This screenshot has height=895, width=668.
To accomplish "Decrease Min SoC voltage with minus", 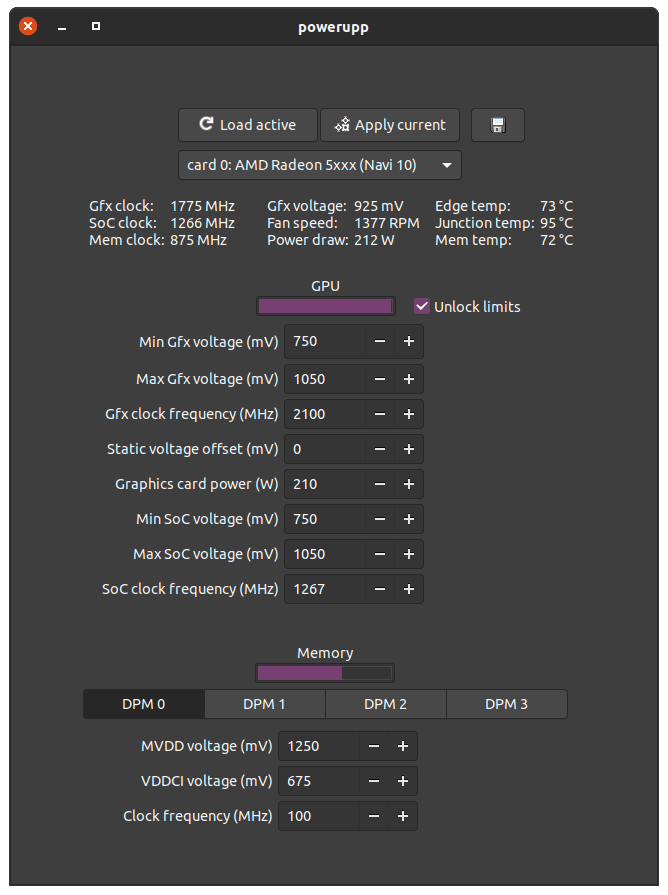I will coord(380,519).
